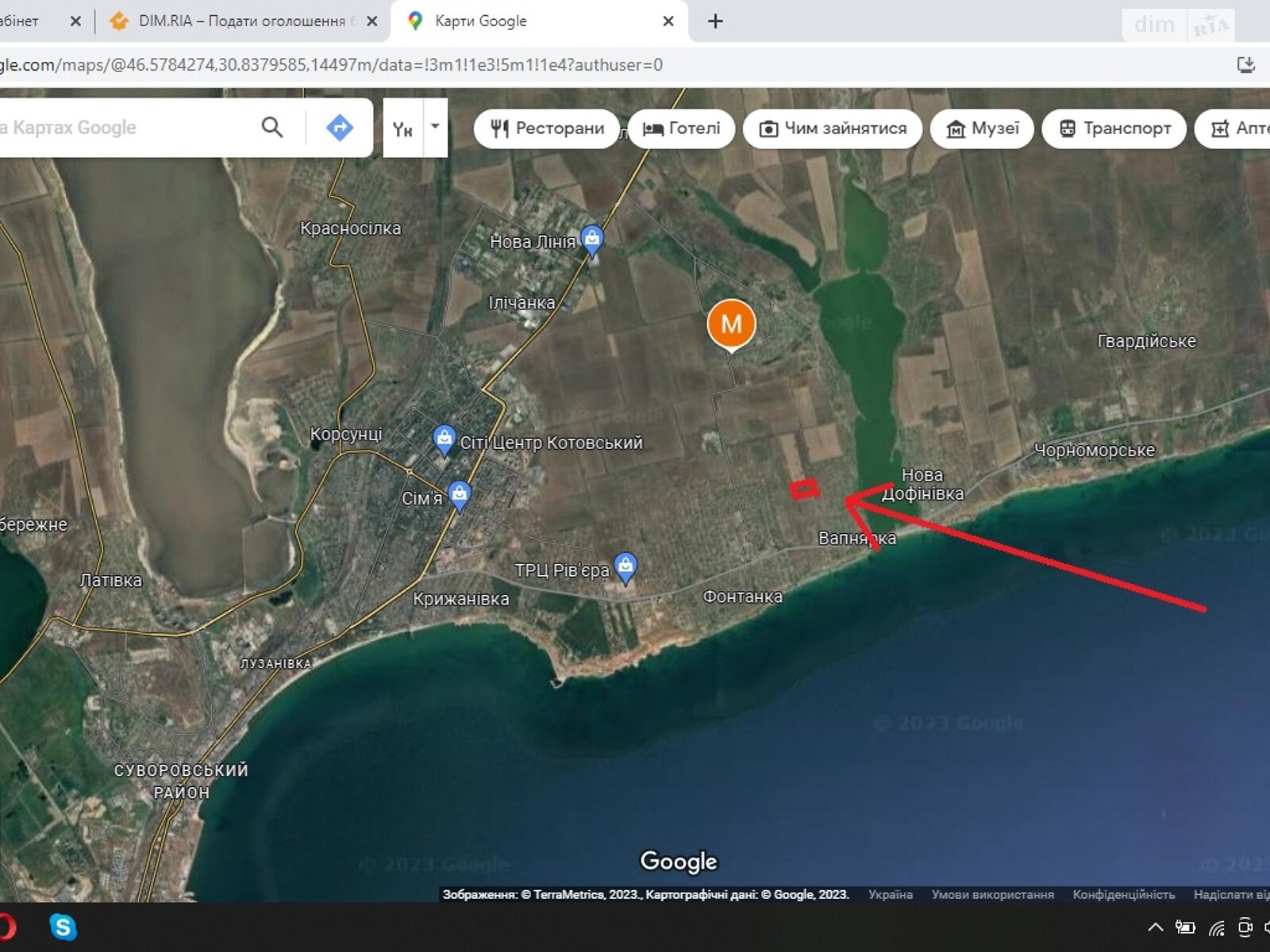Close the DIM.RIA tab
This screenshot has height=952, width=1270.
[x=371, y=21]
